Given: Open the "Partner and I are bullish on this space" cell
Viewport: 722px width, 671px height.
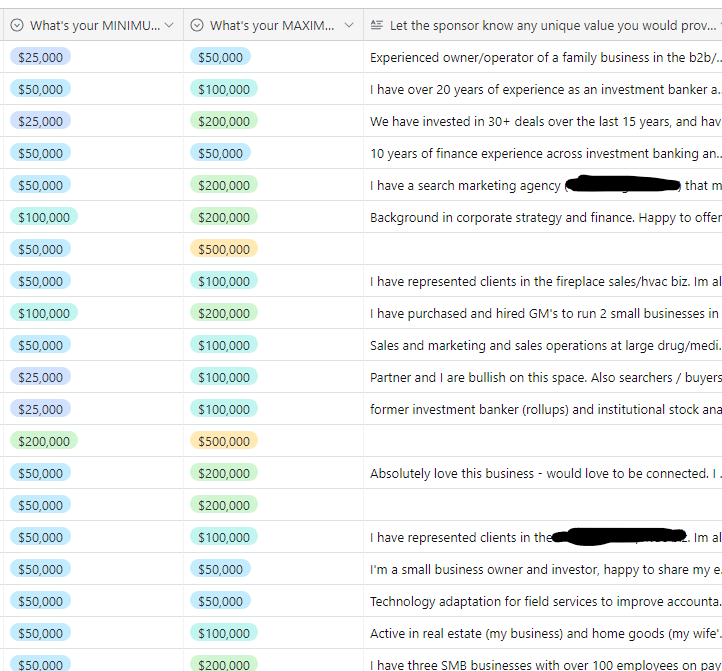Looking at the screenshot, I should (x=543, y=377).
